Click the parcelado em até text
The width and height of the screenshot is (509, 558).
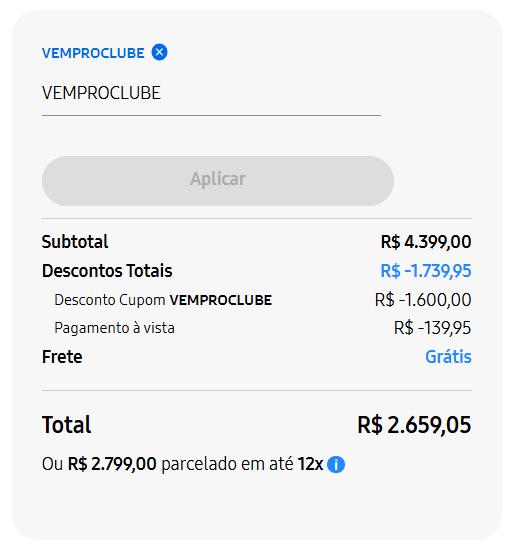pyautogui.click(x=227, y=464)
